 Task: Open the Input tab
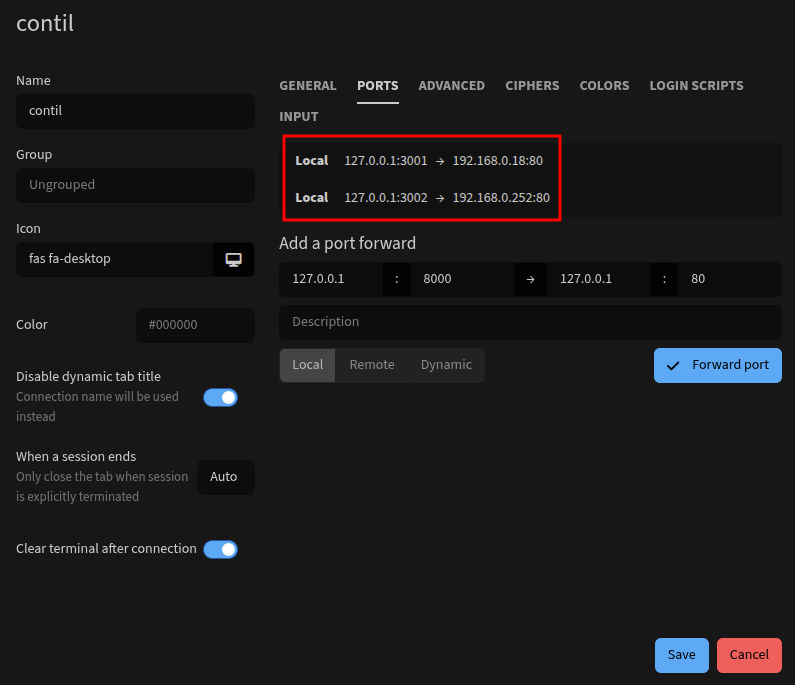pyautogui.click(x=299, y=117)
